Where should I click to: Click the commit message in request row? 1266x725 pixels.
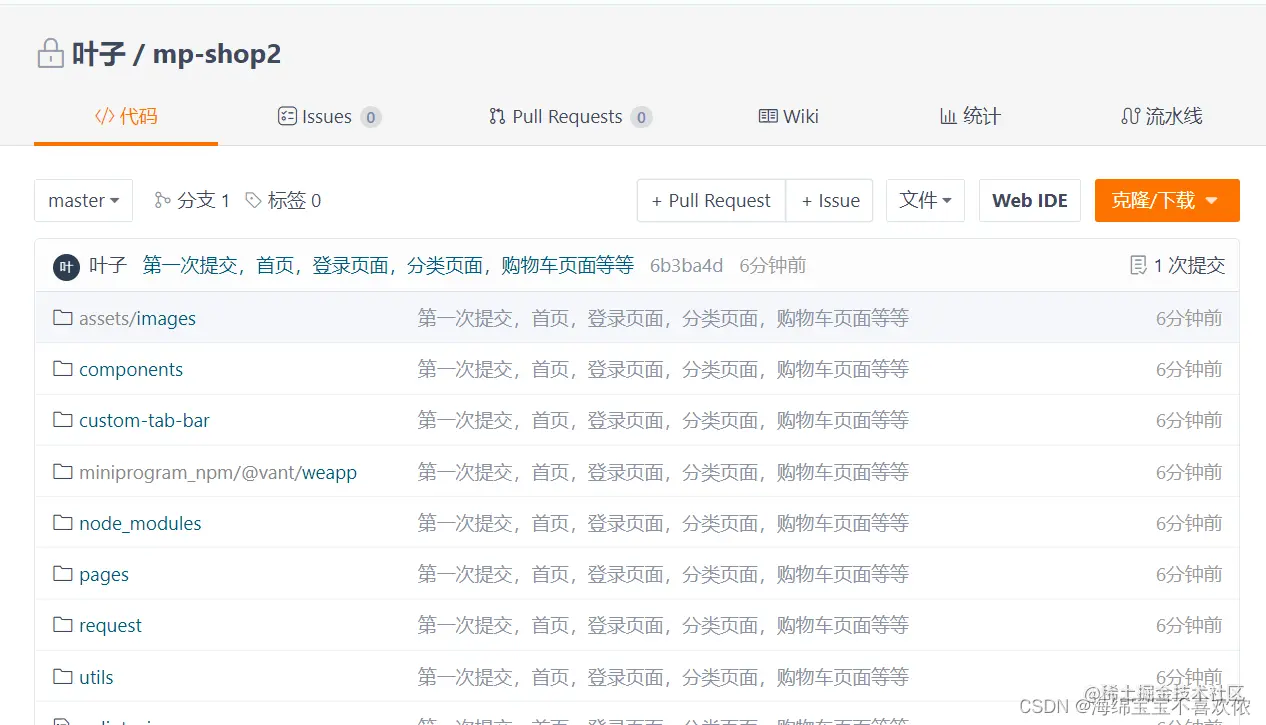[663, 625]
